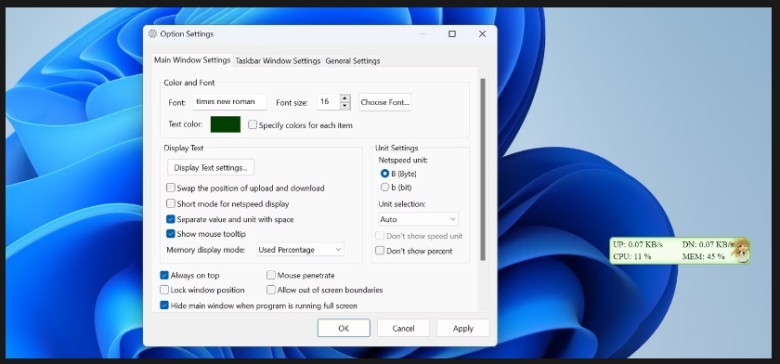
Task: Enable Swap the position of upload and download
Action: click(x=171, y=188)
